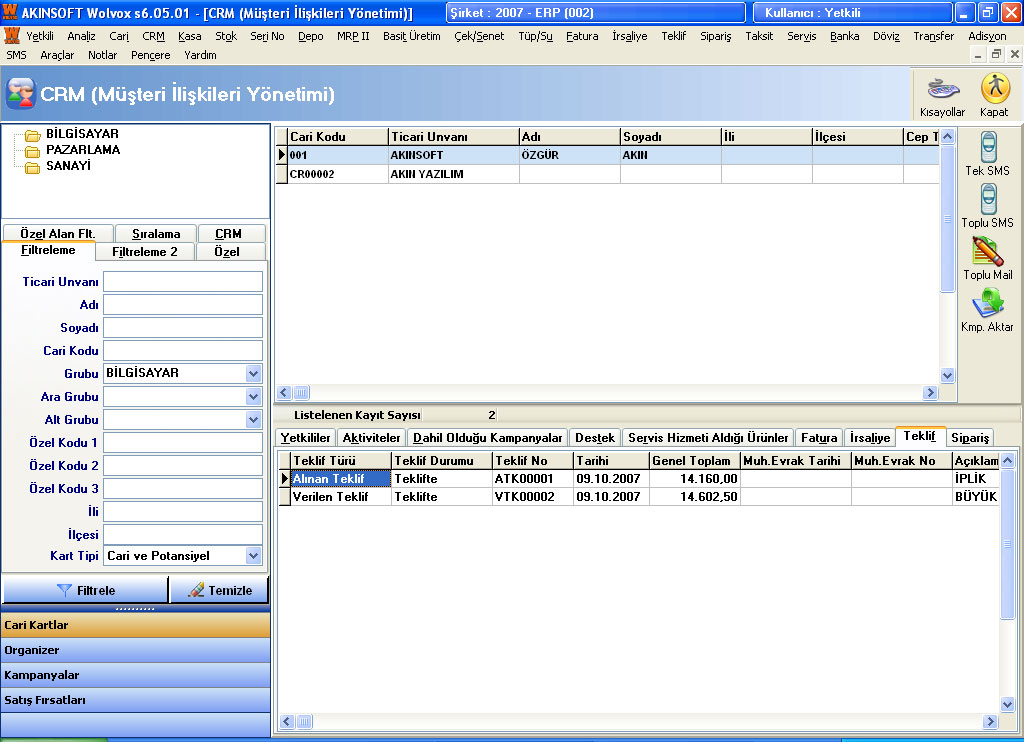Sort by the Genel Toplam column header
This screenshot has width=1024, height=742.
pos(694,460)
